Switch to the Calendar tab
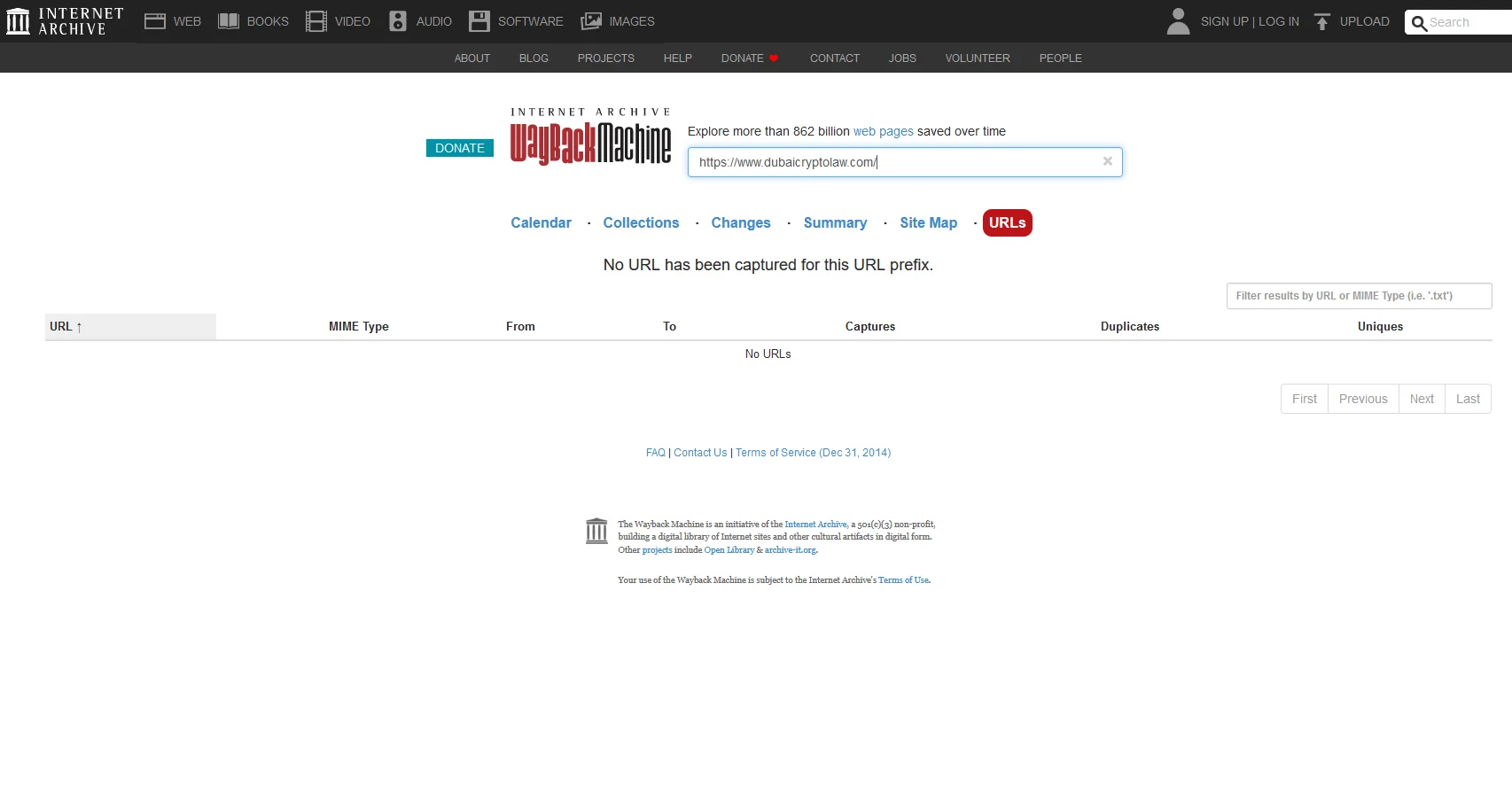 click(x=541, y=222)
